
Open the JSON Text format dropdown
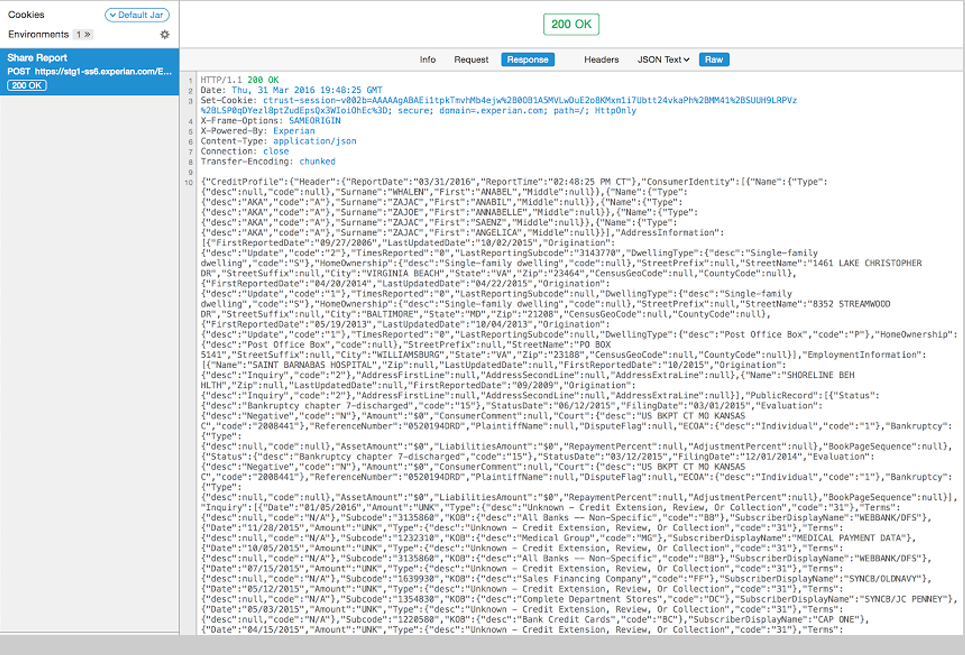664,60
